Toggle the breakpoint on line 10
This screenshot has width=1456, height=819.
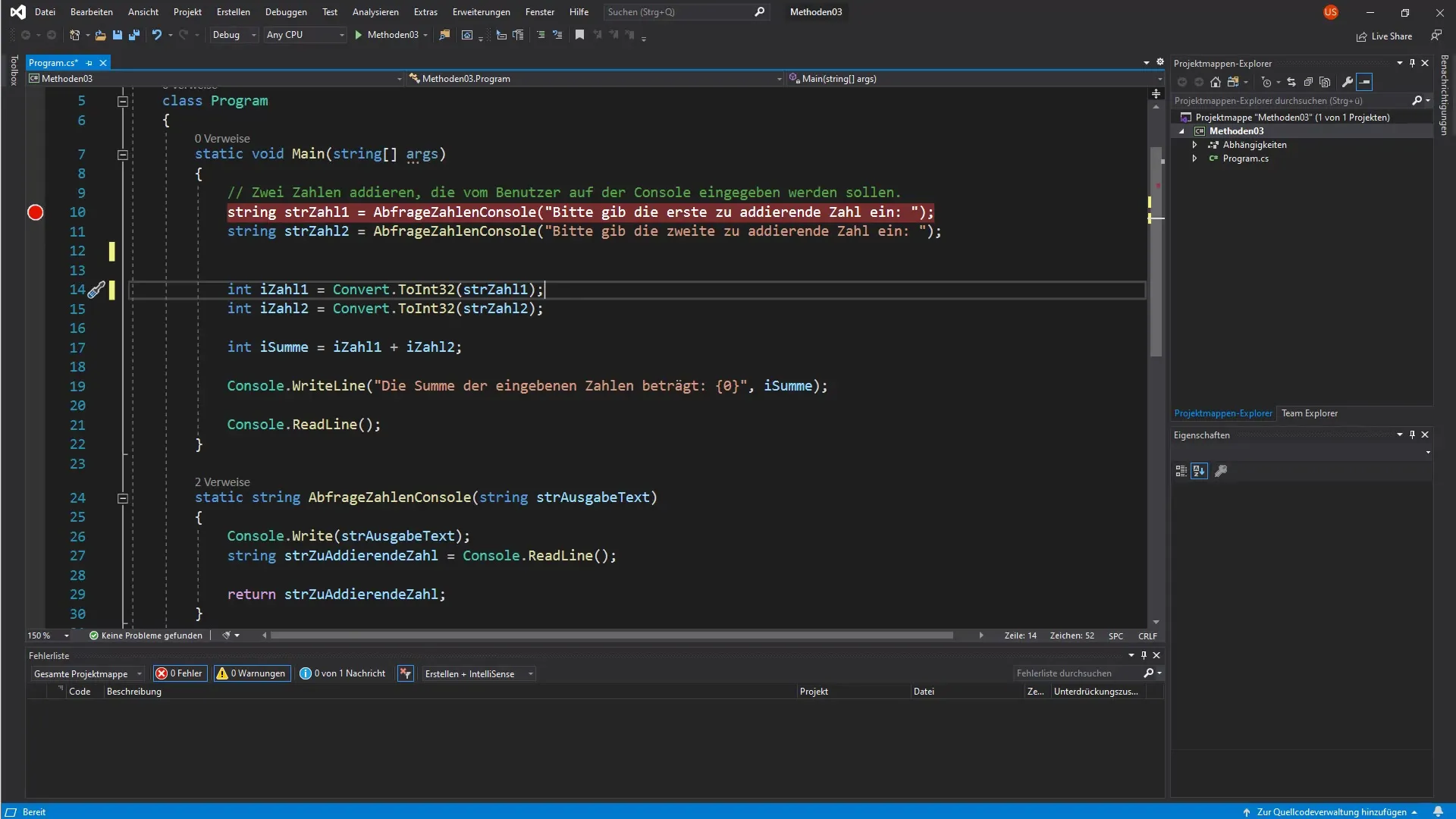pyautogui.click(x=36, y=212)
